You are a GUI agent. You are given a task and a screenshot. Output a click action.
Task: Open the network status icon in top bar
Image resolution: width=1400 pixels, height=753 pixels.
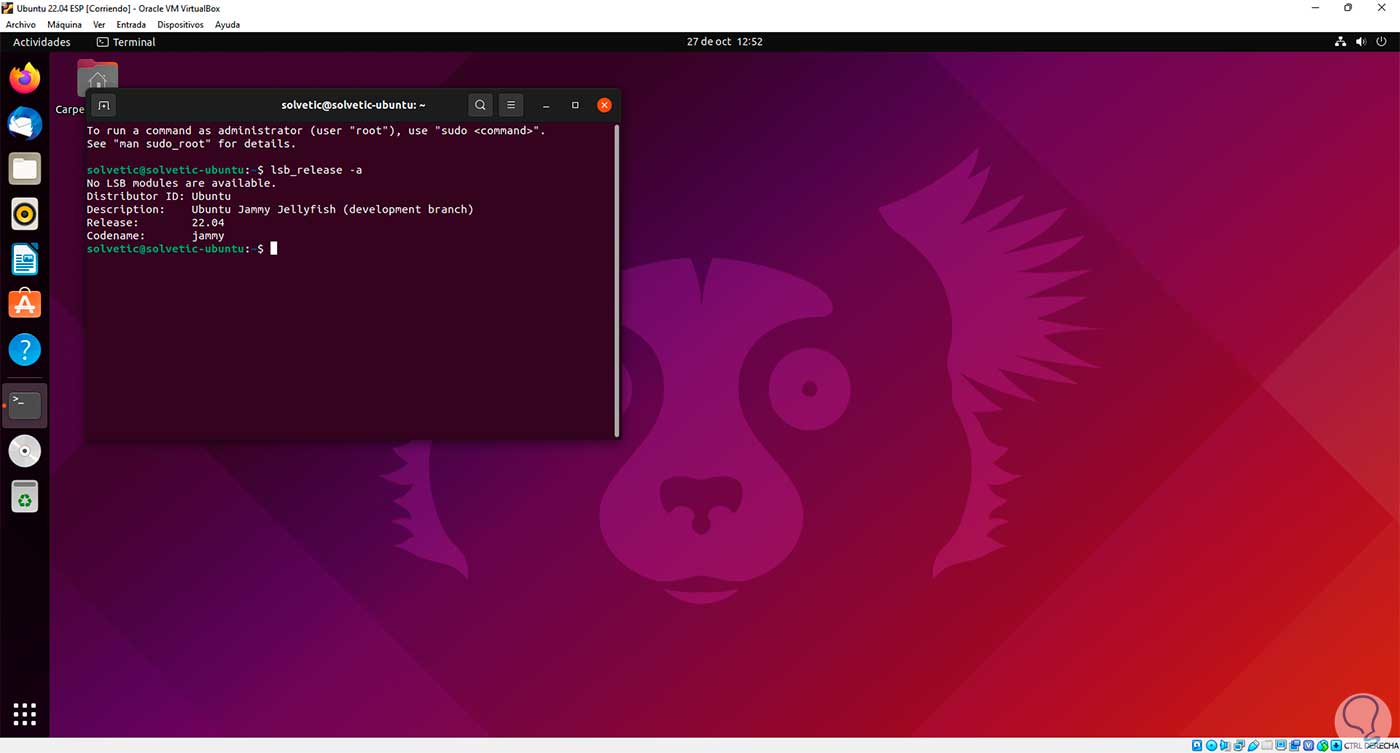1340,42
